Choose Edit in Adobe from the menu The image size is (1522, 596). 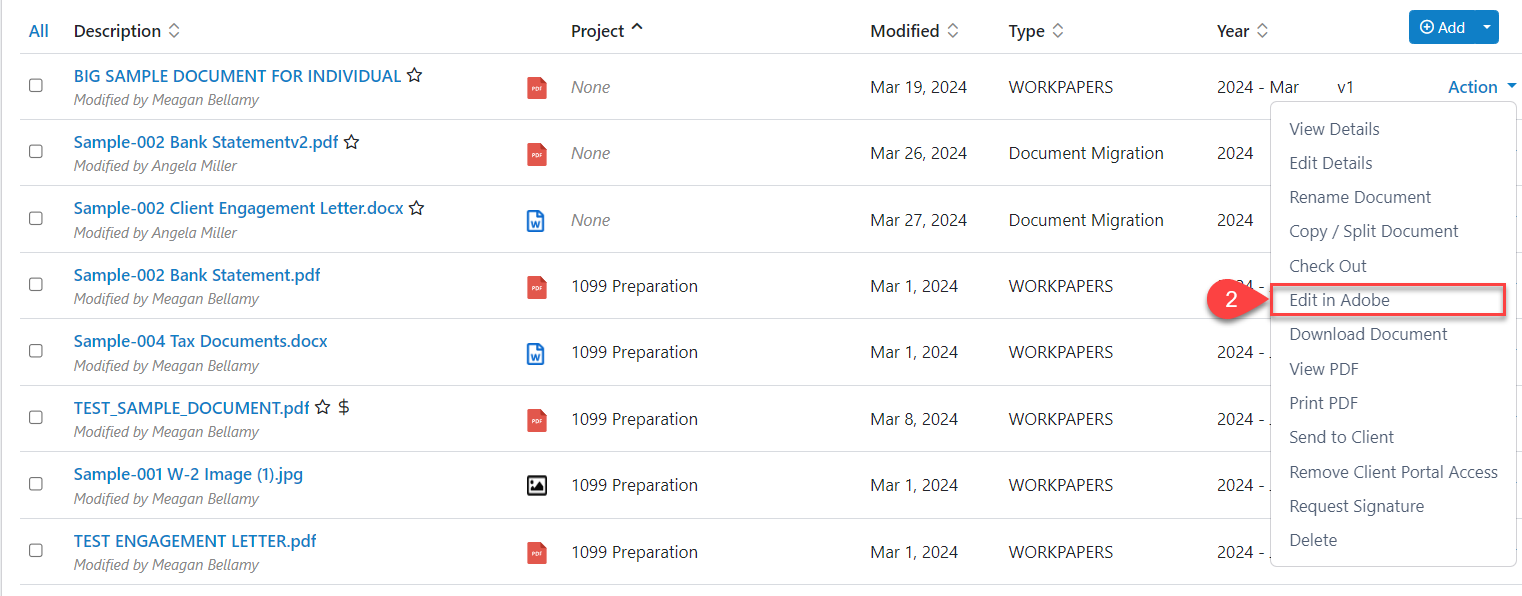[1339, 300]
